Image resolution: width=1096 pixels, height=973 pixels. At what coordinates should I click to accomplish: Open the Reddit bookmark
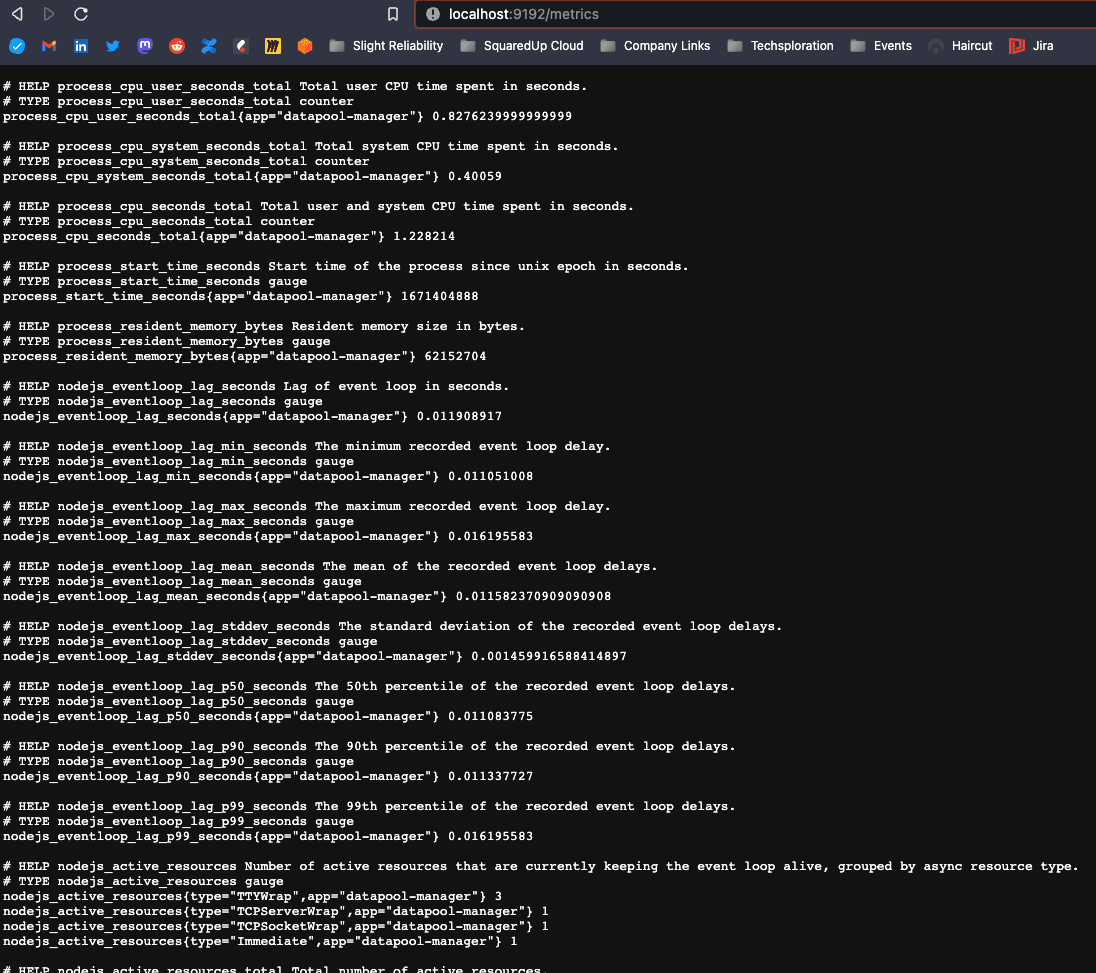point(176,46)
